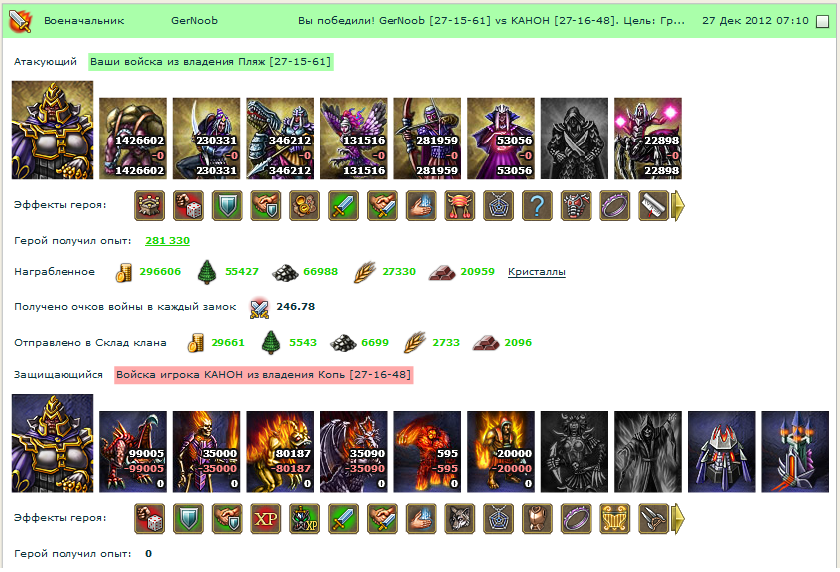Select attacker unit with 1426602 troops
The width and height of the screenshot is (840, 572).
tap(133, 138)
